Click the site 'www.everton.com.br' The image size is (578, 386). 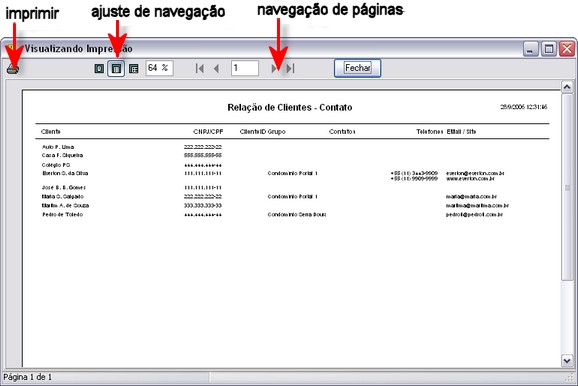click(x=470, y=179)
